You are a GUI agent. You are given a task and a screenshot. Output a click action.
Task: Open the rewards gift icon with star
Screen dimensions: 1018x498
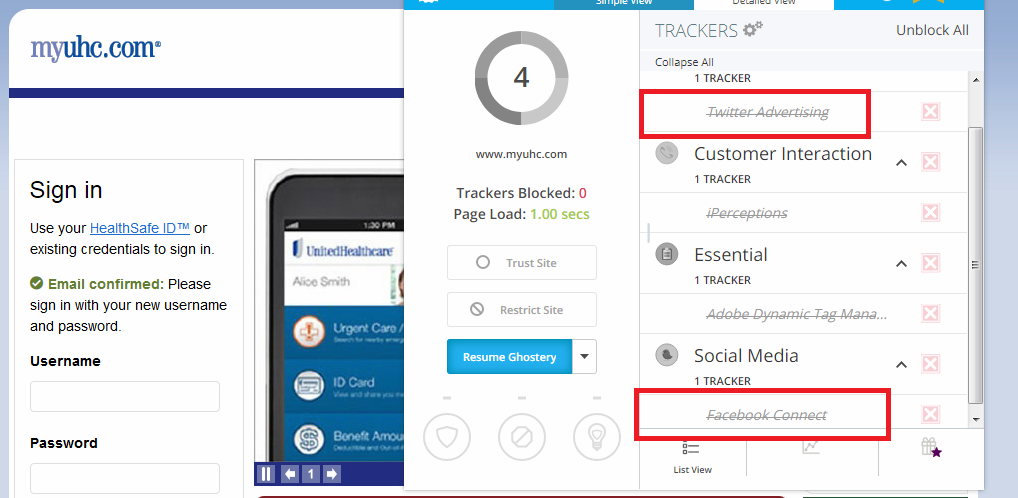pos(931,447)
